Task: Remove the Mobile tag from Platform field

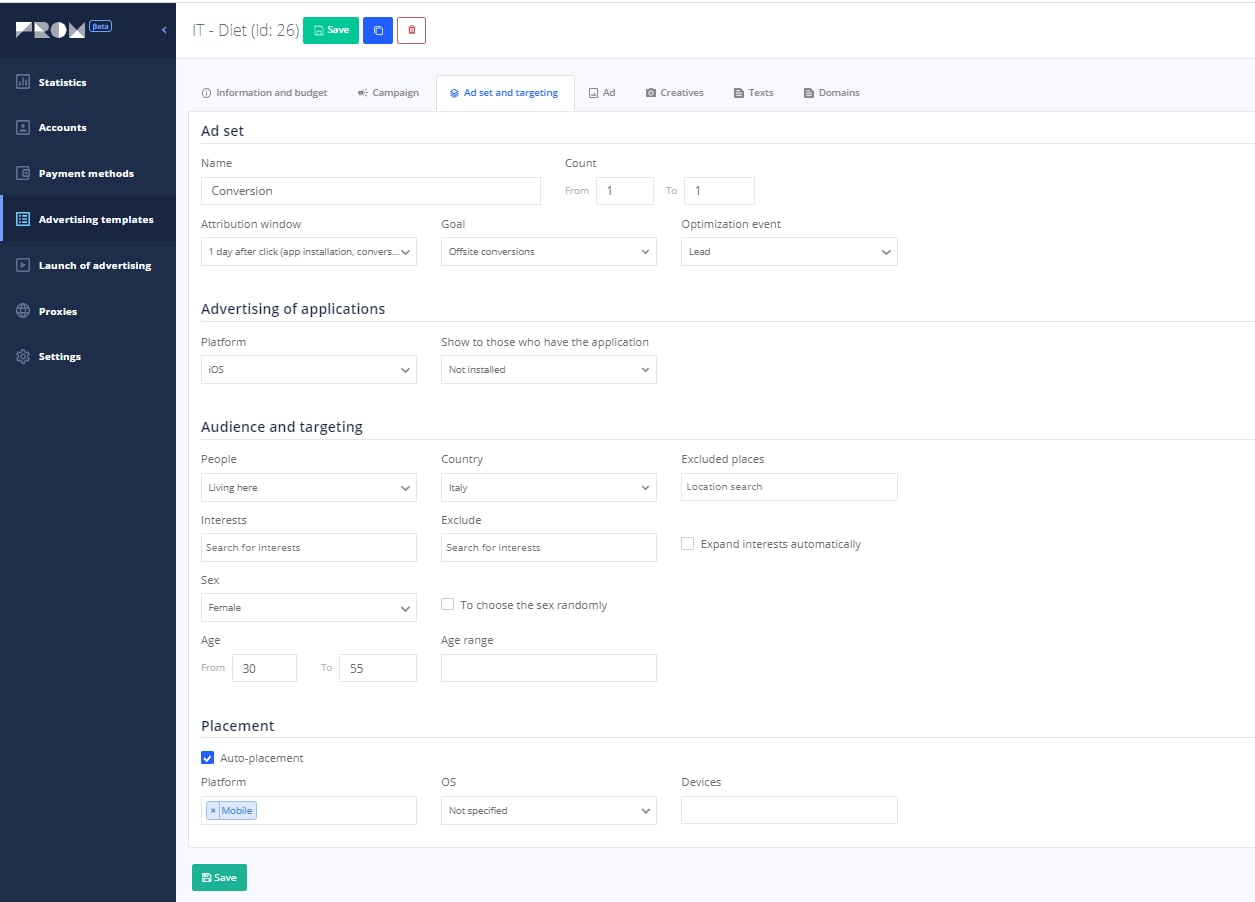Action: (213, 811)
